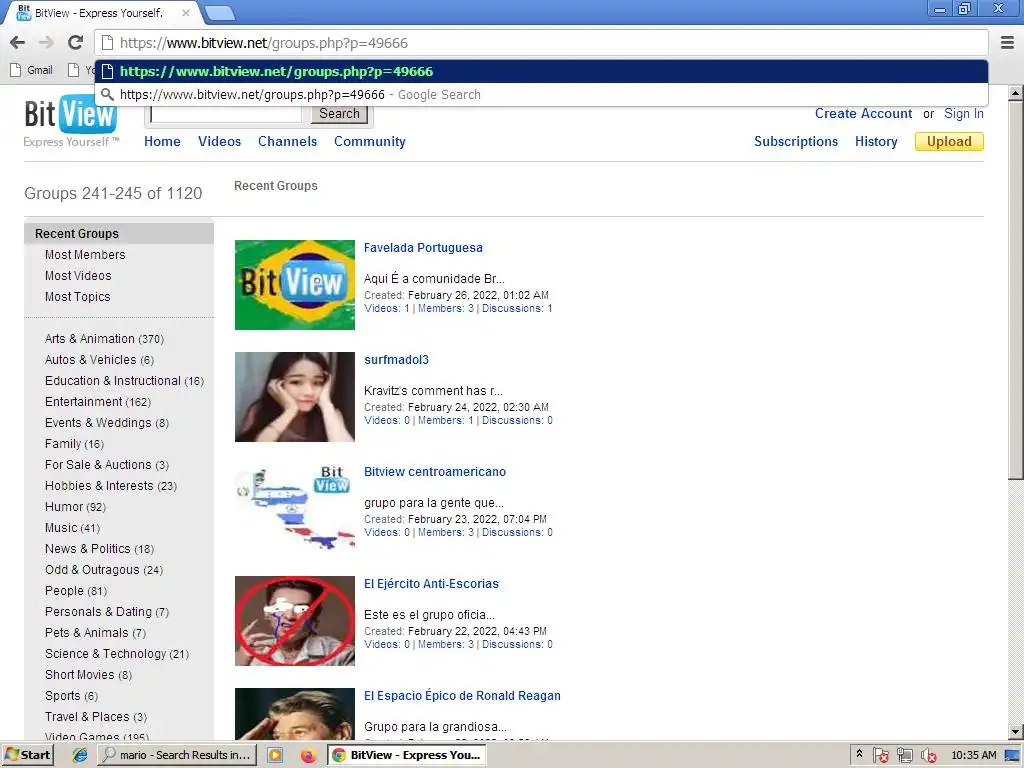The image size is (1024, 768).
Task: Launch the media player taskbar icon
Action: (x=275, y=755)
